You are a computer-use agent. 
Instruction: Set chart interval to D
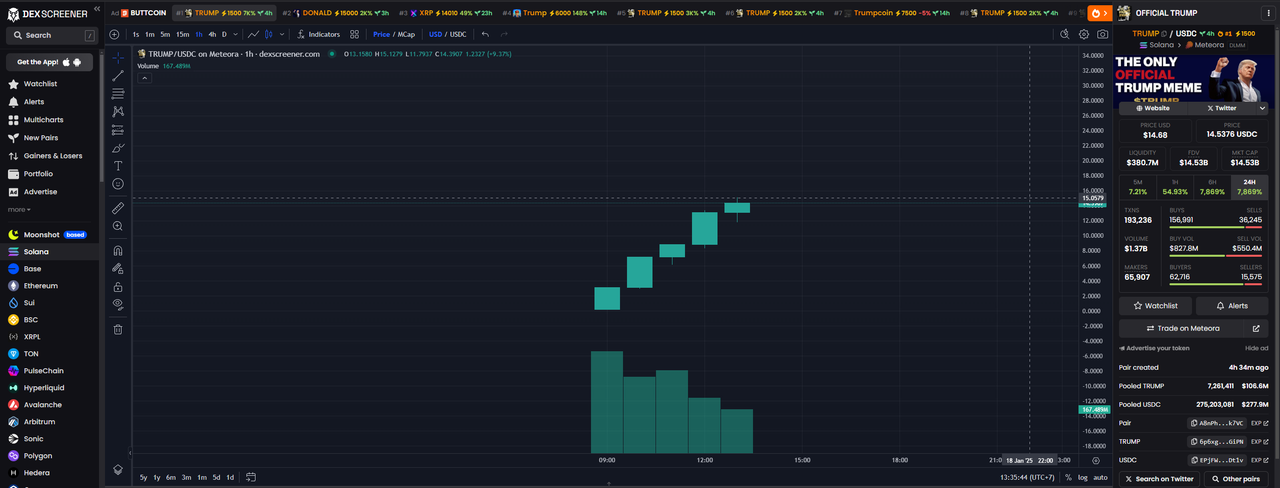click(224, 34)
